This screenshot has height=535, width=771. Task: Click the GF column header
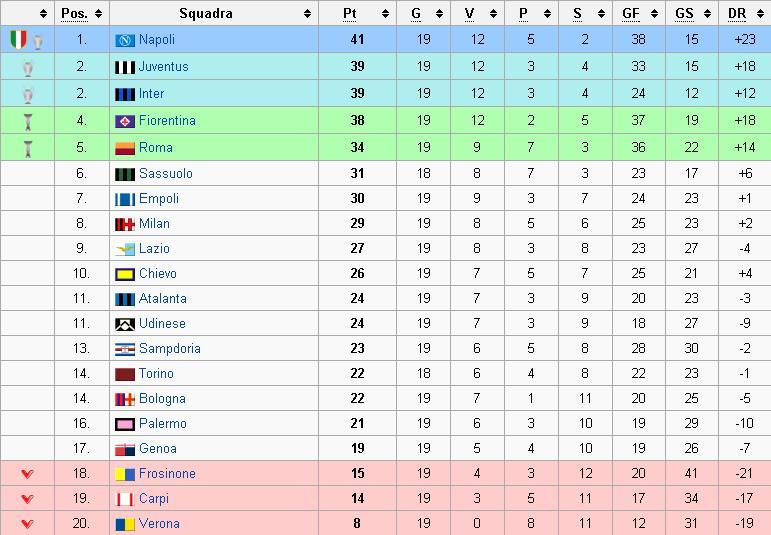(x=630, y=14)
